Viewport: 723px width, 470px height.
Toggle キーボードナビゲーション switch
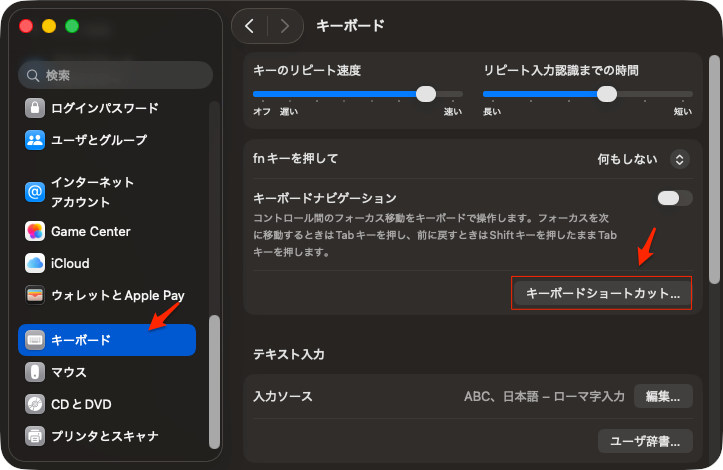(675, 198)
